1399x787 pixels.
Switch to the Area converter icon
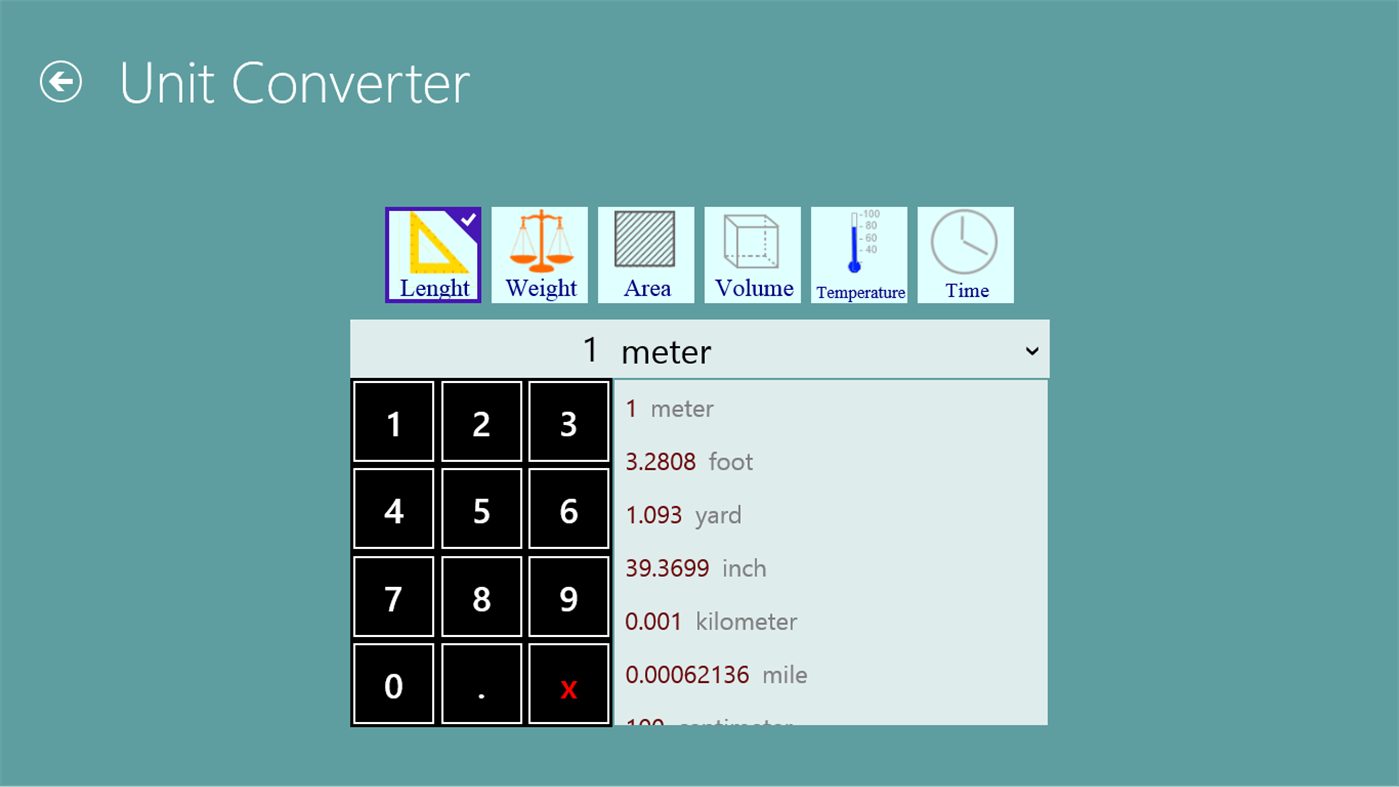[645, 254]
